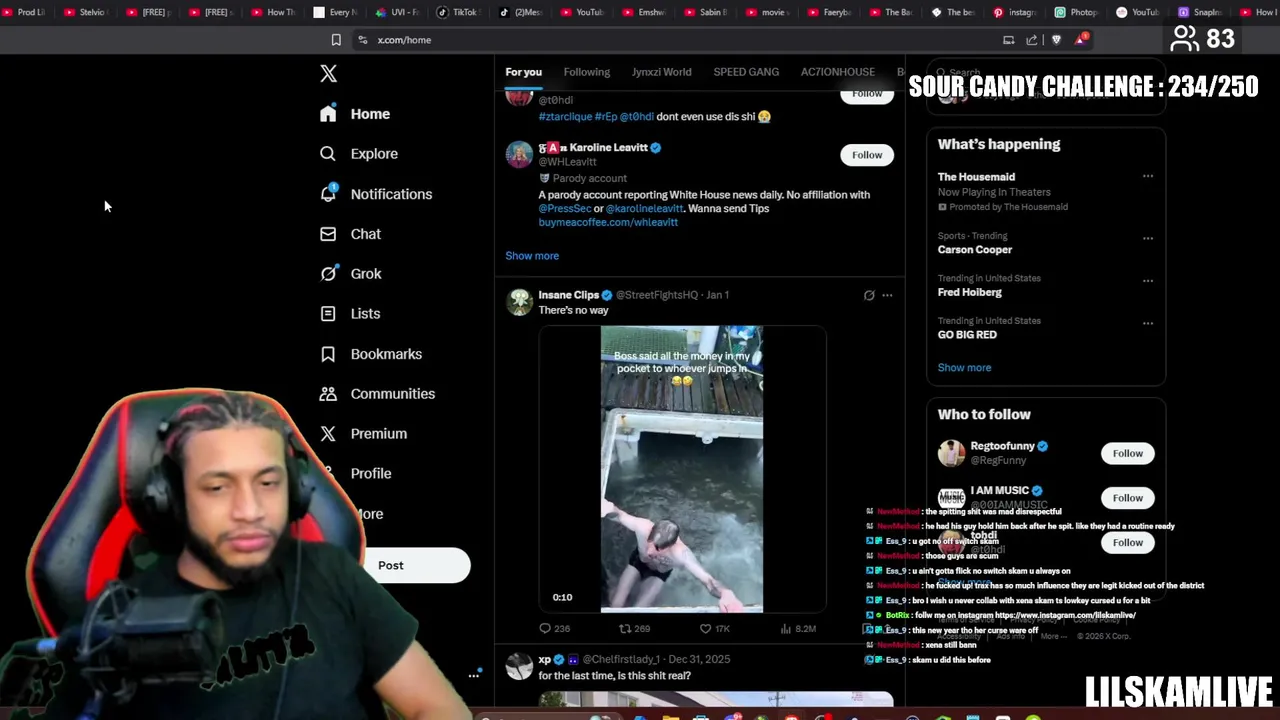The width and height of the screenshot is (1280, 720).
Task: Open options for Carson Cooper trend
Action: coord(1148,238)
